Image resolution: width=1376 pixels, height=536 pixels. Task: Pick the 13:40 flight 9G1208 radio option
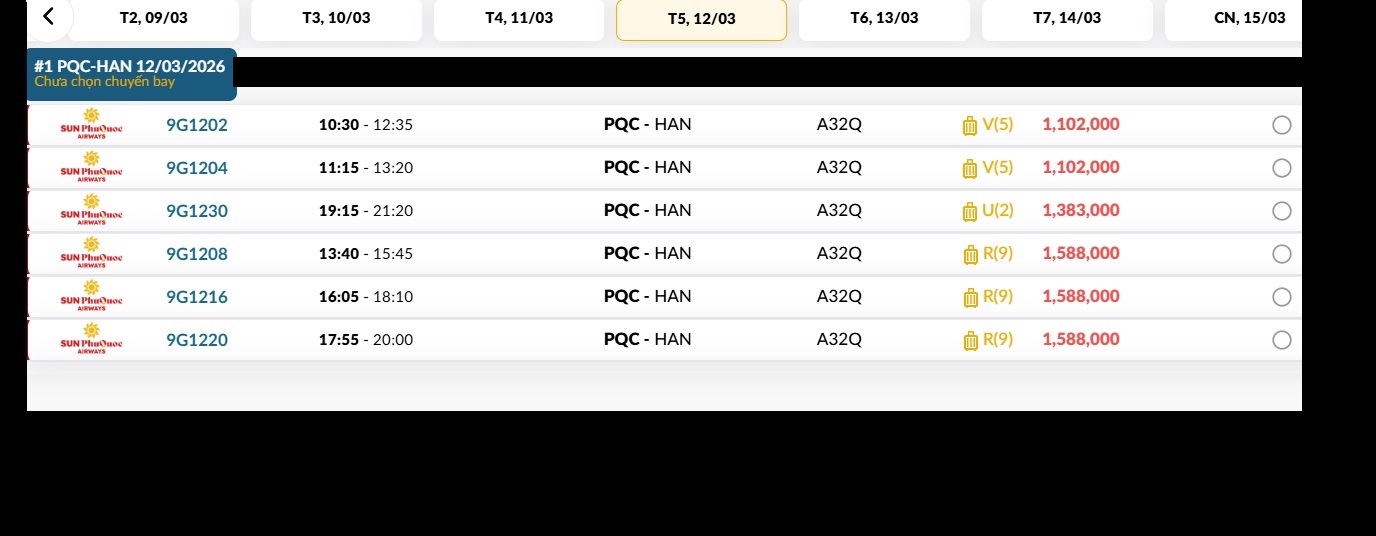tap(1281, 254)
